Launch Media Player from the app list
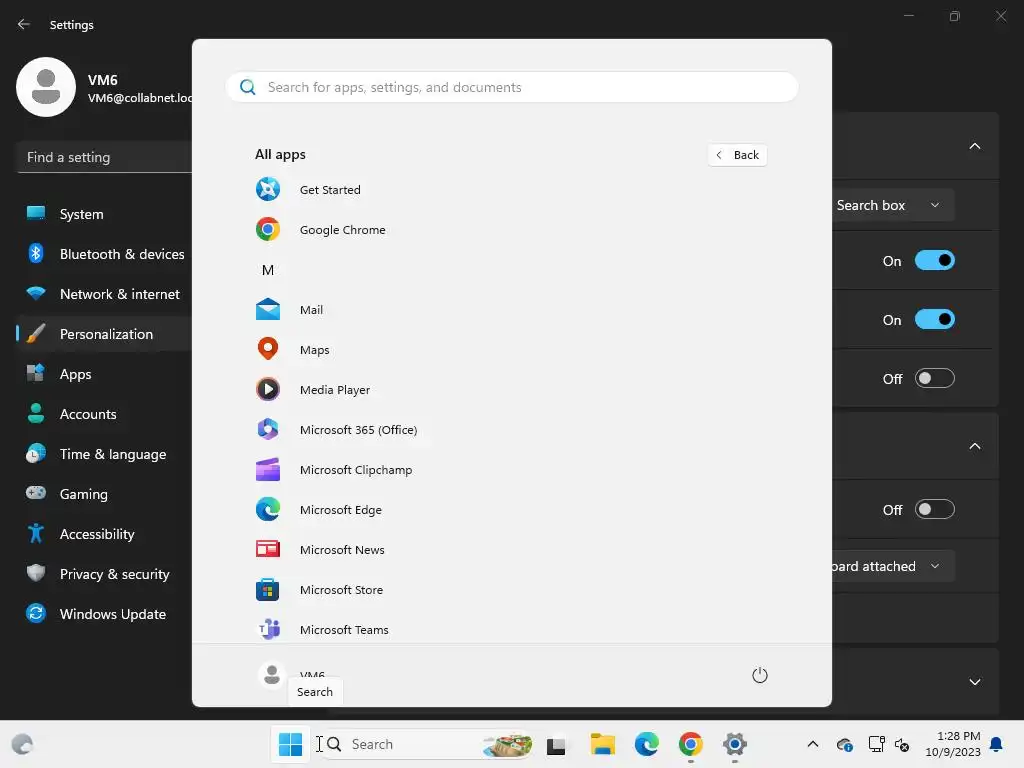Screen dimensions: 1024x768 [x=334, y=390]
